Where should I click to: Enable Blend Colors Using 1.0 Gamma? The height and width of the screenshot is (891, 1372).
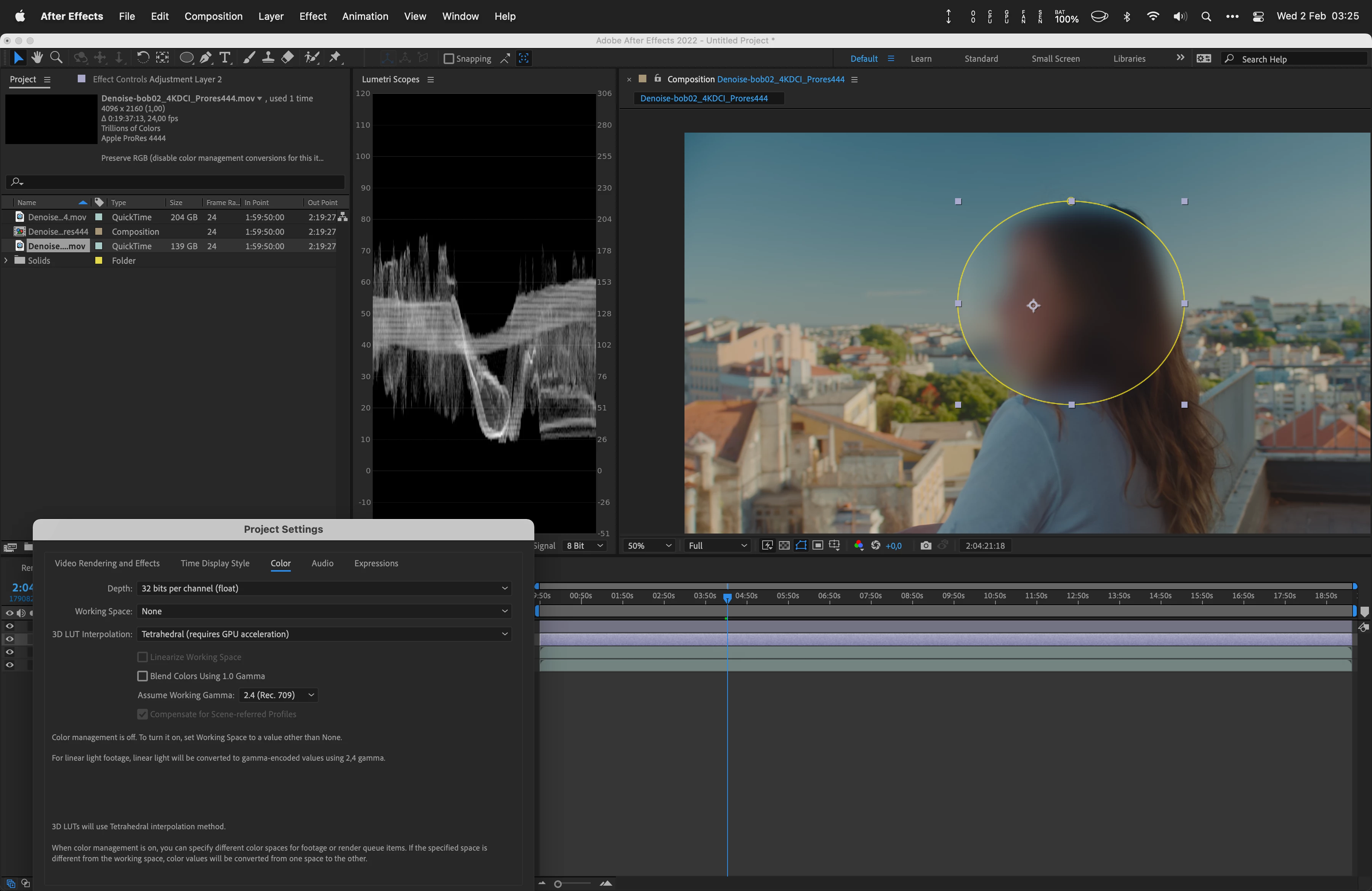[x=143, y=676]
